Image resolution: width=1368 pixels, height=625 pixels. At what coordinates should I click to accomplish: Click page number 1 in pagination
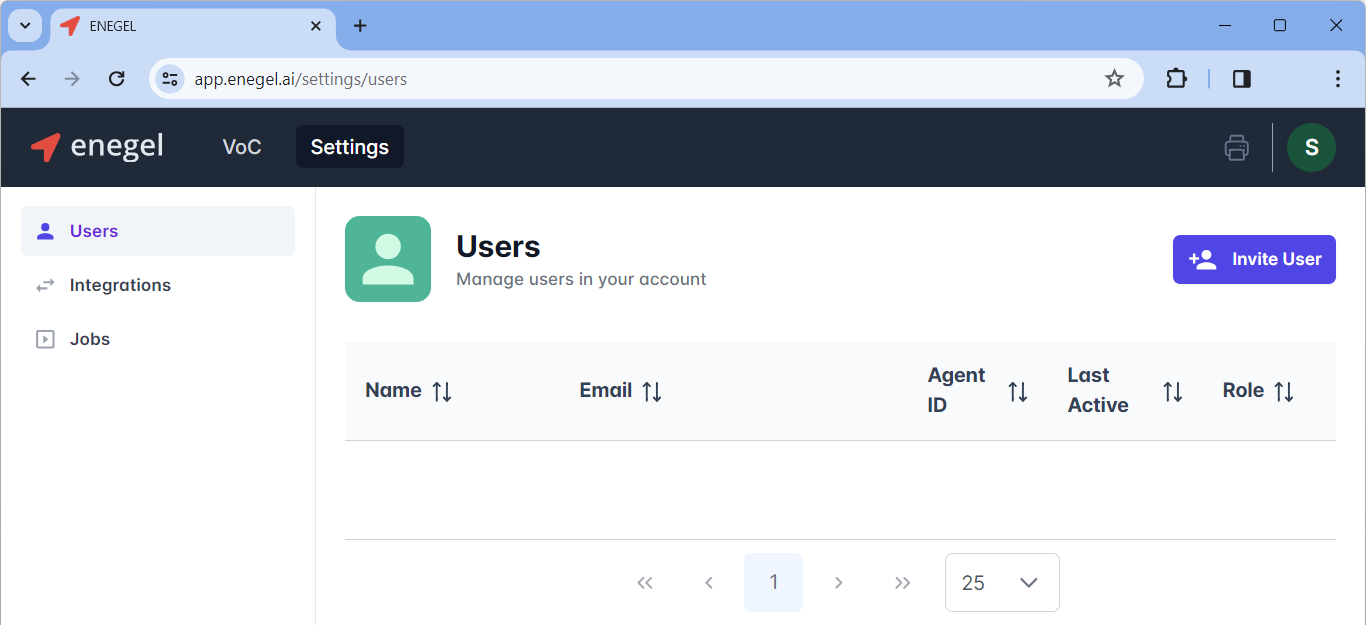pos(773,582)
